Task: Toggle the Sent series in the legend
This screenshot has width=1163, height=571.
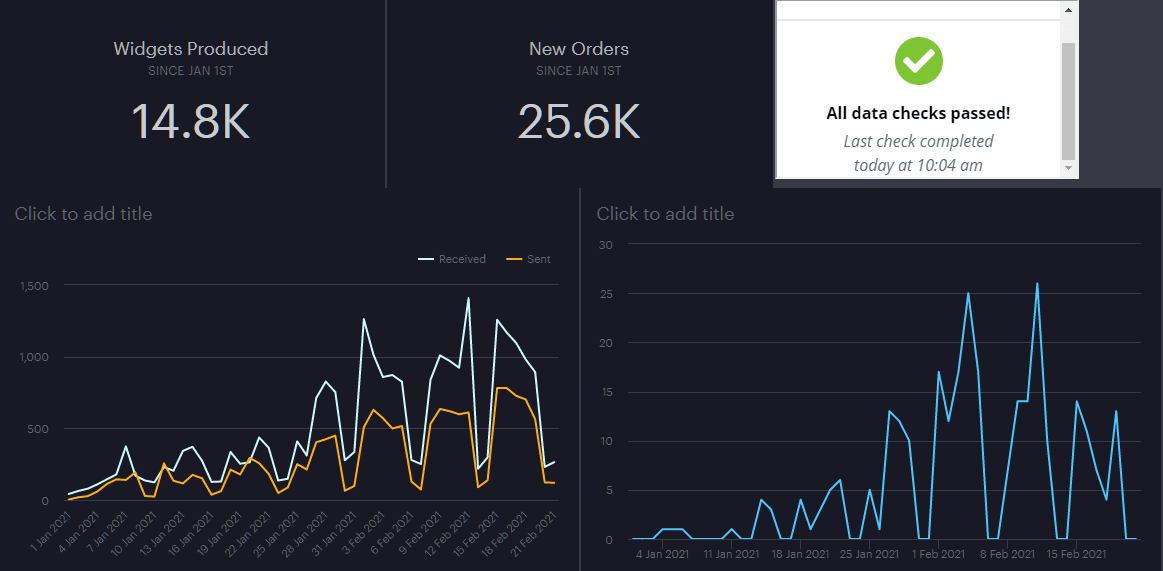Action: 538,259
